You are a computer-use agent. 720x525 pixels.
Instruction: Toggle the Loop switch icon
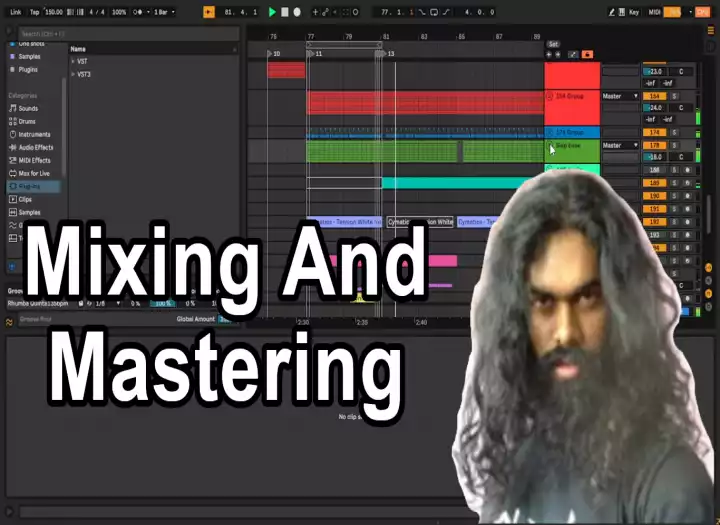[434, 12]
